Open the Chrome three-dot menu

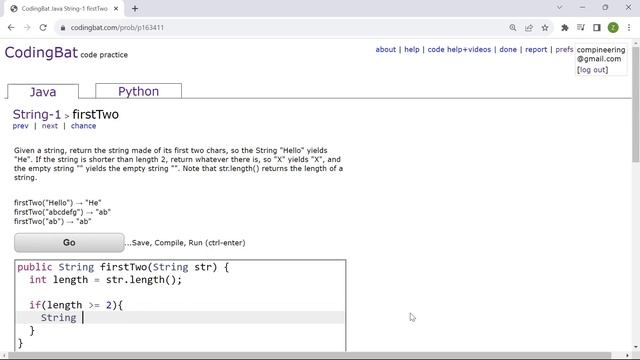629,28
